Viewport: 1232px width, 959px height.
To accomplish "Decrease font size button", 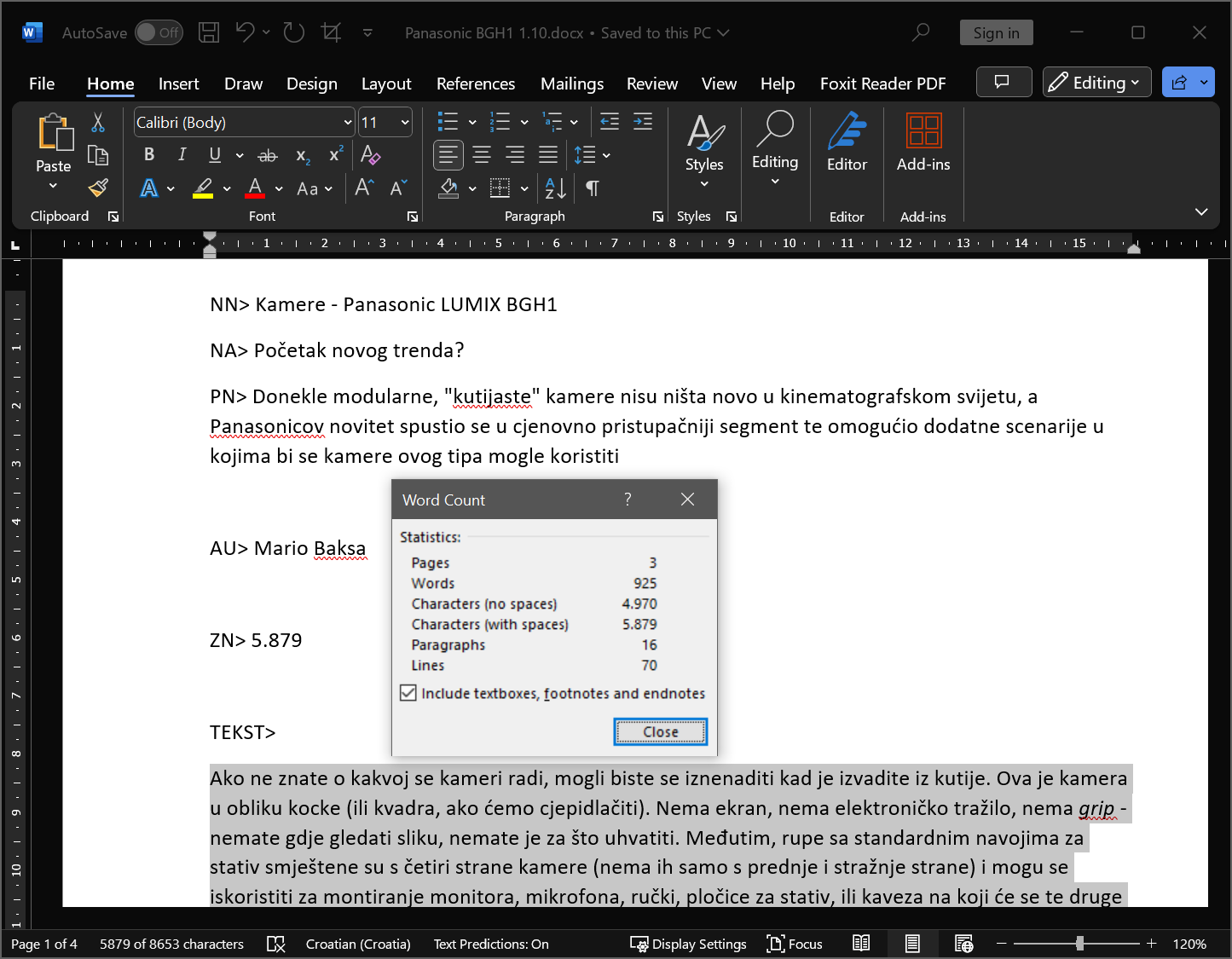I will (398, 188).
